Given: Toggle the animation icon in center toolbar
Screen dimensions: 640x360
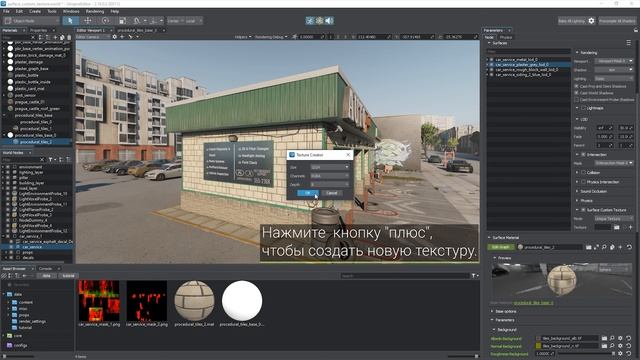Looking at the screenshot, I should coord(310,20).
